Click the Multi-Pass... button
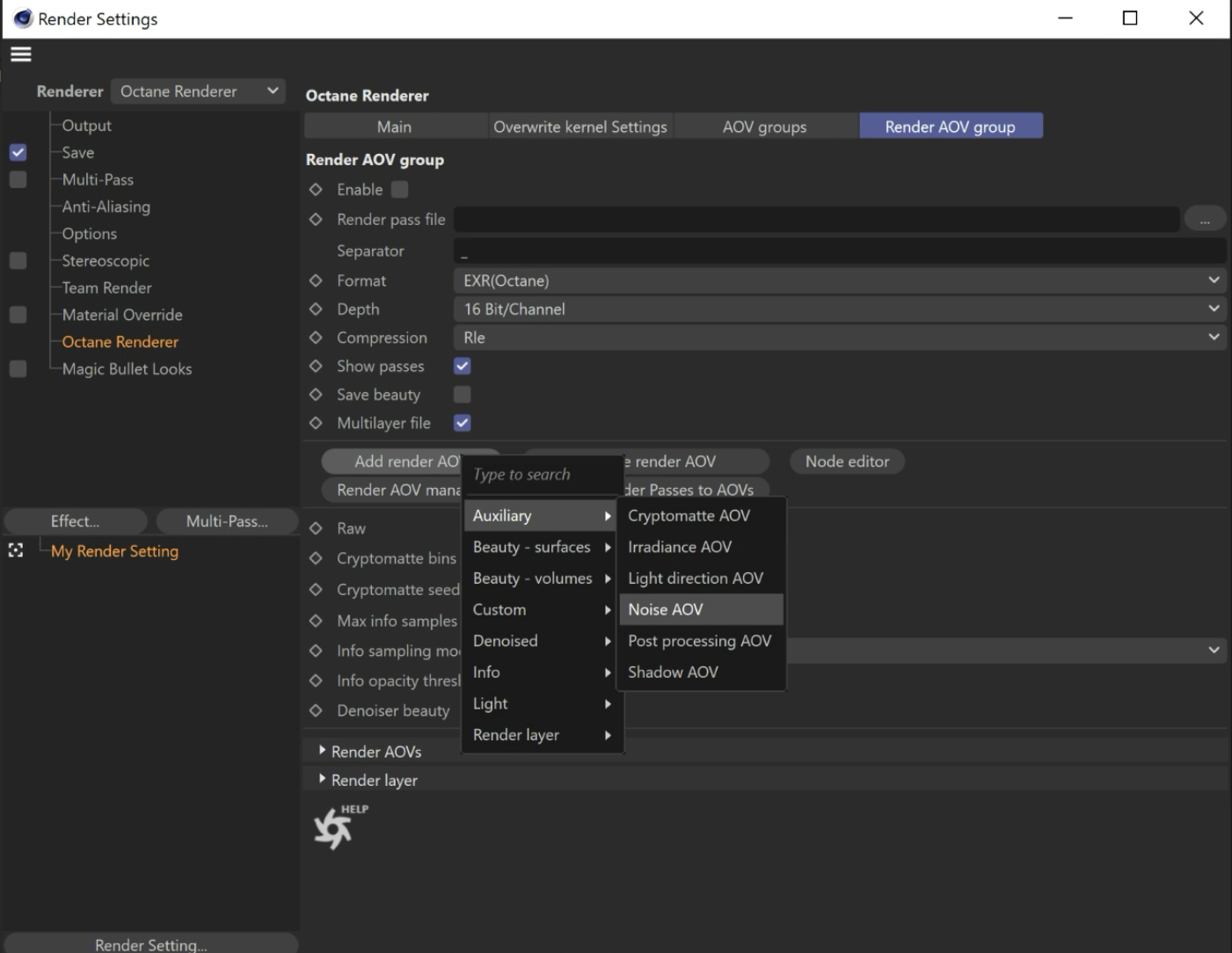1232x953 pixels. (x=227, y=521)
